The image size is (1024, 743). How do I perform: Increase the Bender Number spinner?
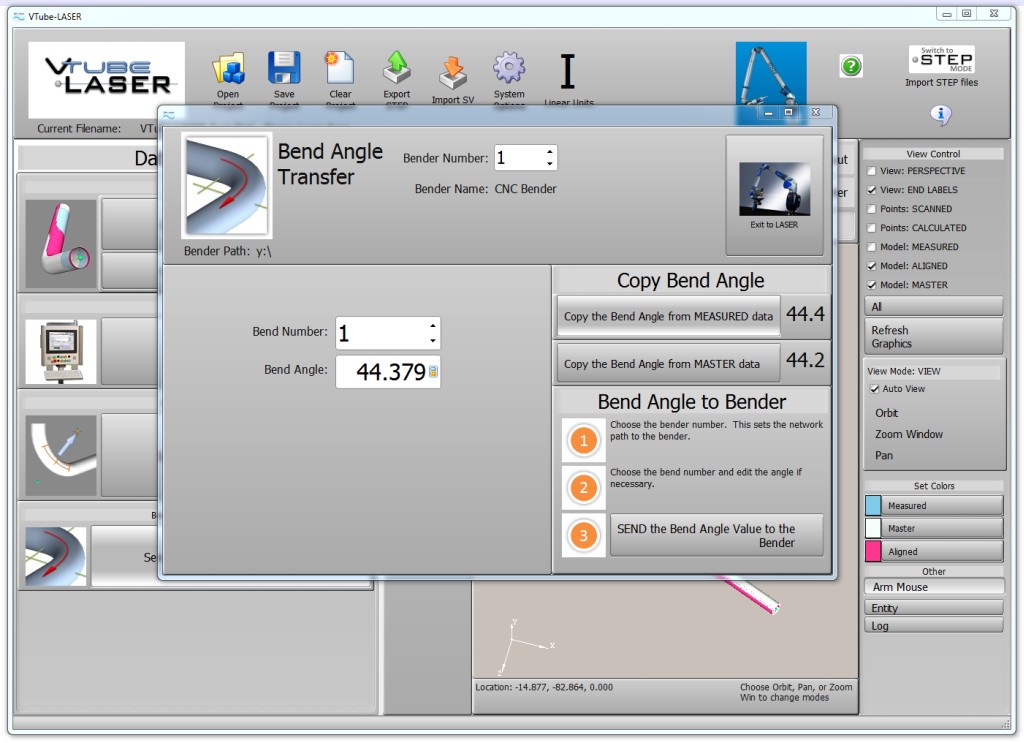(x=549, y=152)
